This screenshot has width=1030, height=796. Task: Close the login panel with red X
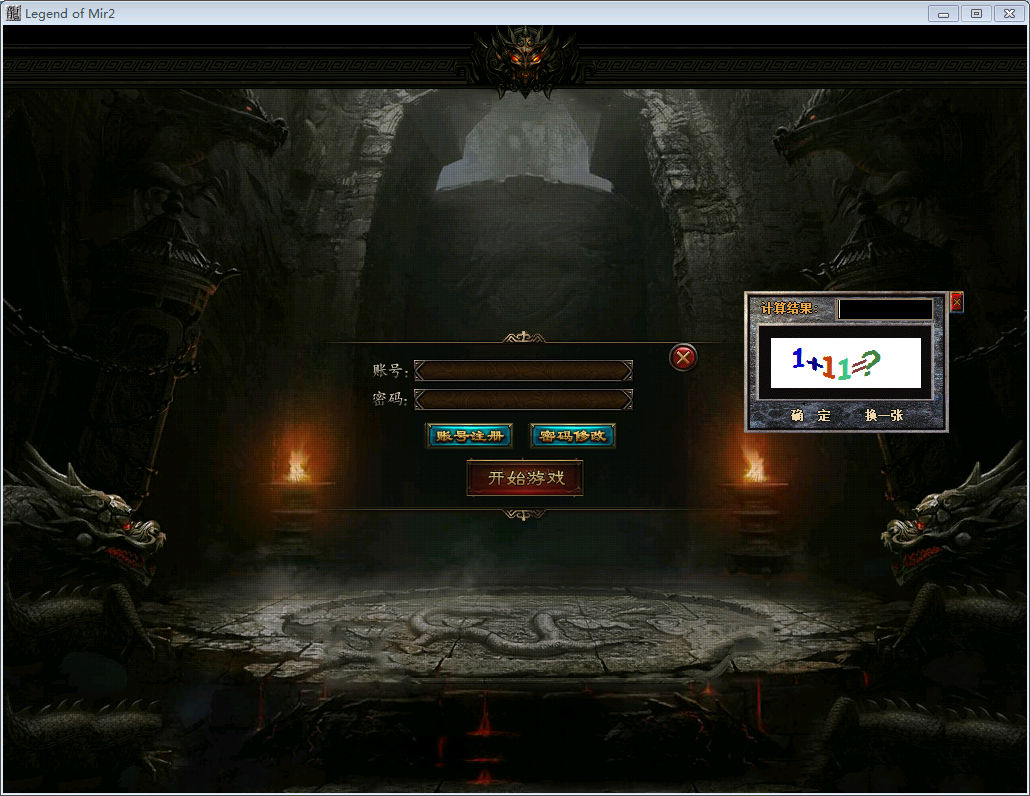click(x=683, y=357)
